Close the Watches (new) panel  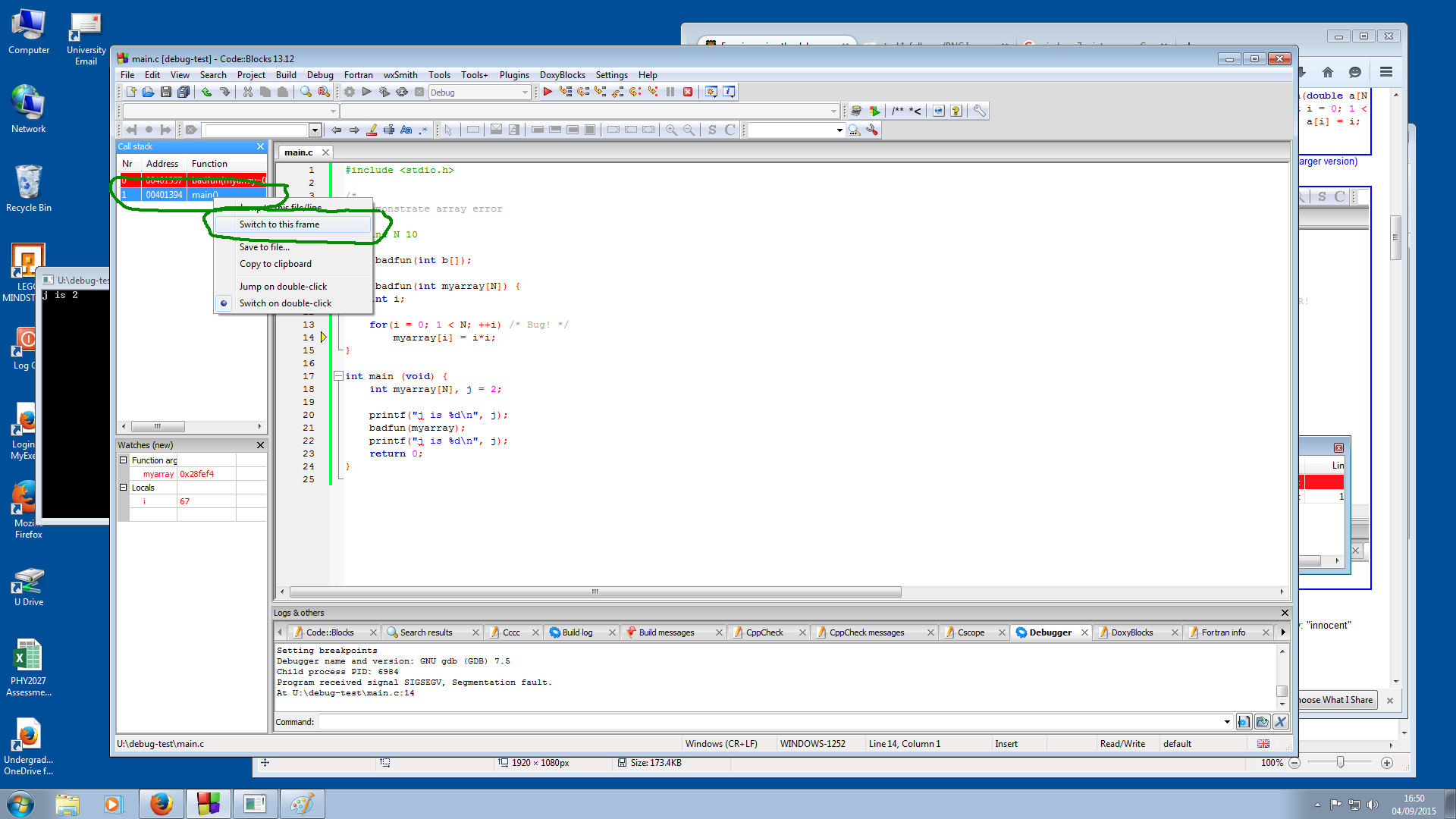[x=260, y=445]
